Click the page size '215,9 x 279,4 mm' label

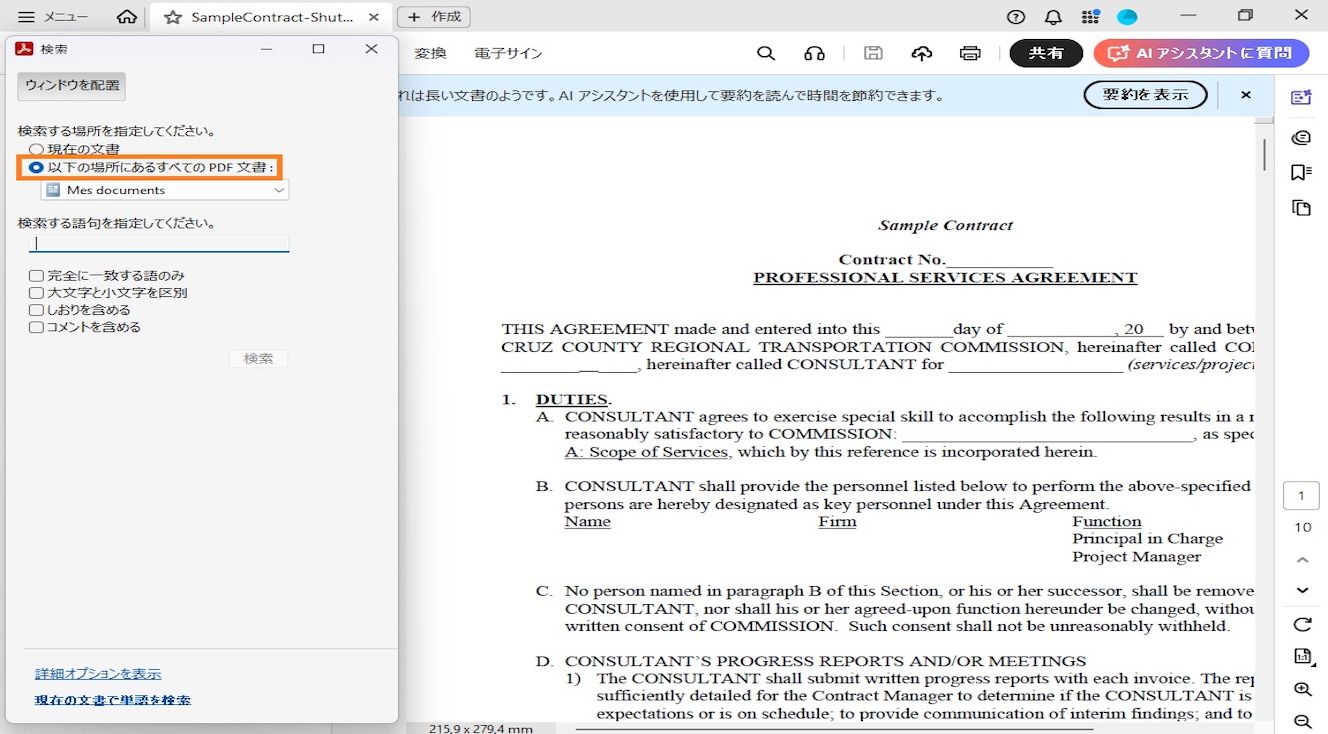[x=482, y=728]
